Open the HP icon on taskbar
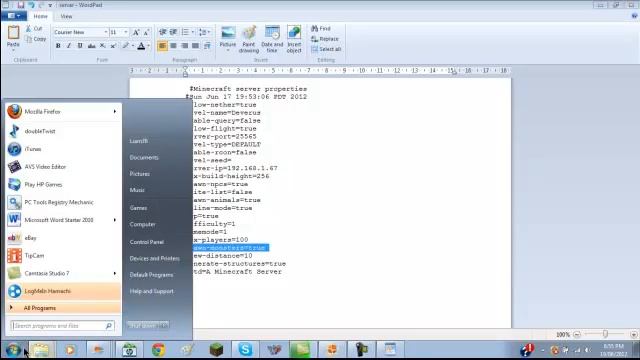This screenshot has height=360, width=640. tap(129, 350)
